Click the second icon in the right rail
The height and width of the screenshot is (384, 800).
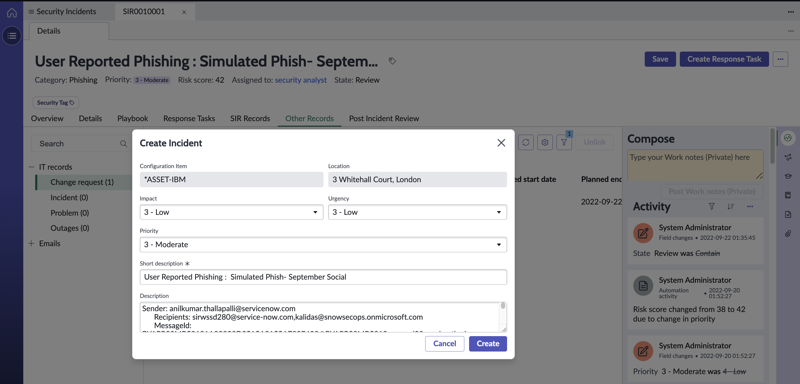tap(788, 157)
